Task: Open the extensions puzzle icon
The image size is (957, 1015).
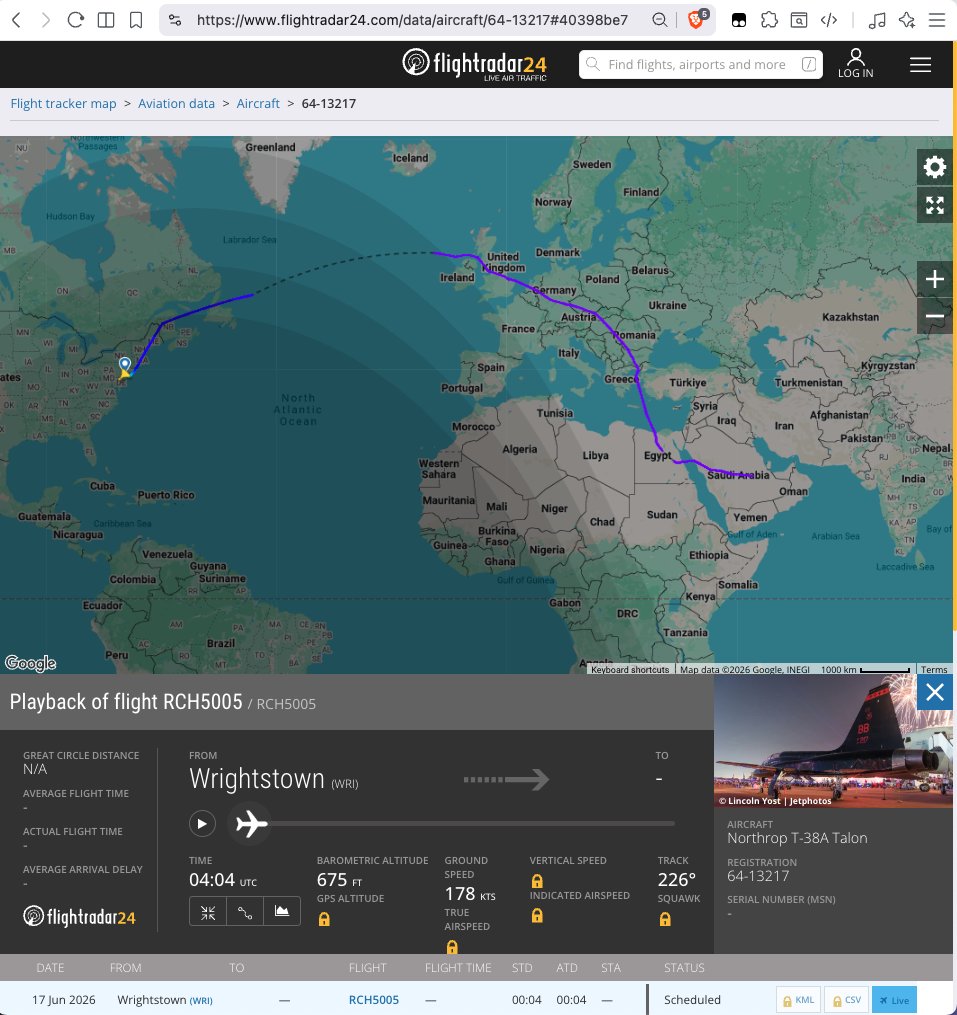Action: (769, 20)
